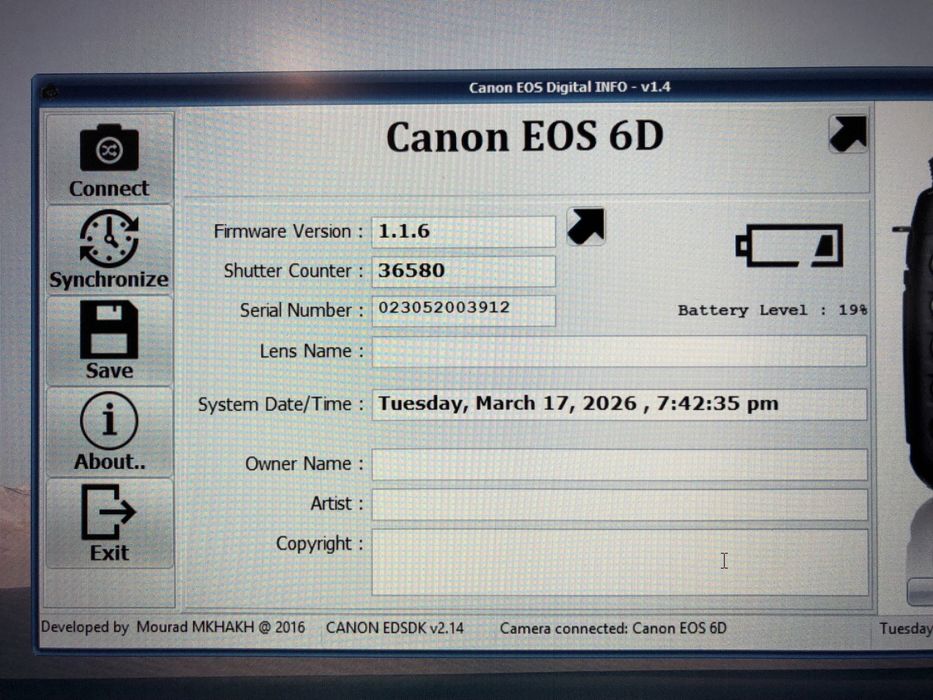Click the "Shutter Counter :" label
The width and height of the screenshot is (933, 700).
(x=293, y=271)
